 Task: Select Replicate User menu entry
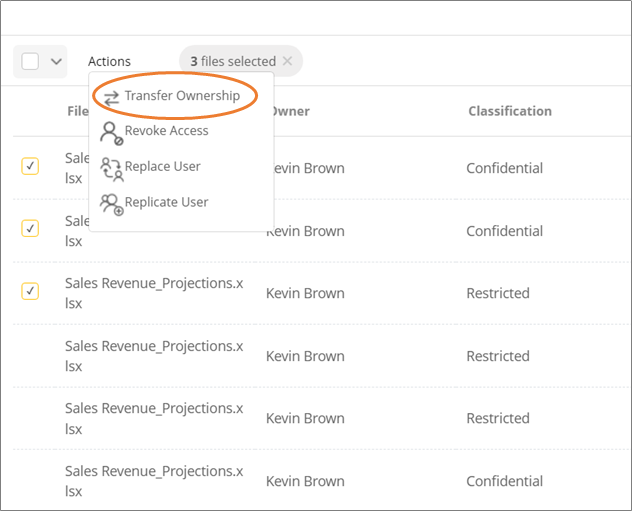coord(166,202)
